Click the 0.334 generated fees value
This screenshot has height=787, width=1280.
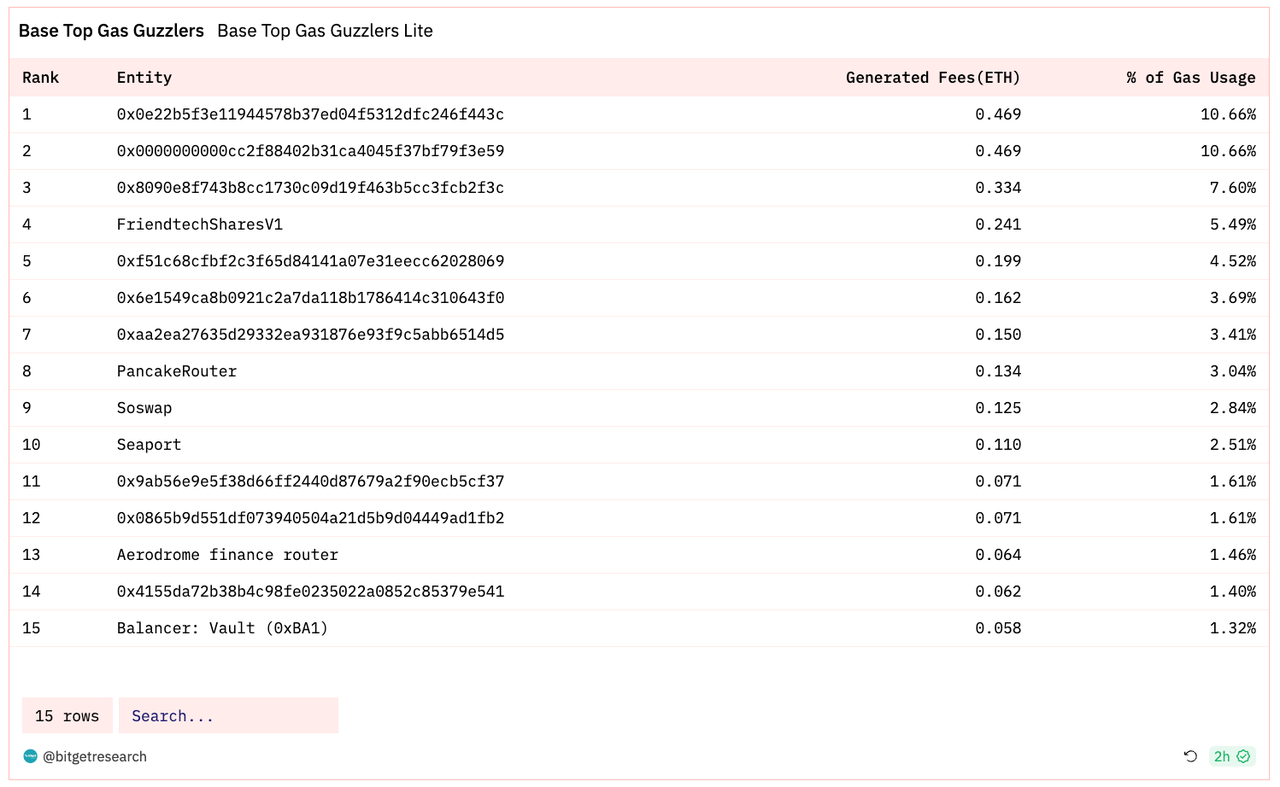pos(998,188)
